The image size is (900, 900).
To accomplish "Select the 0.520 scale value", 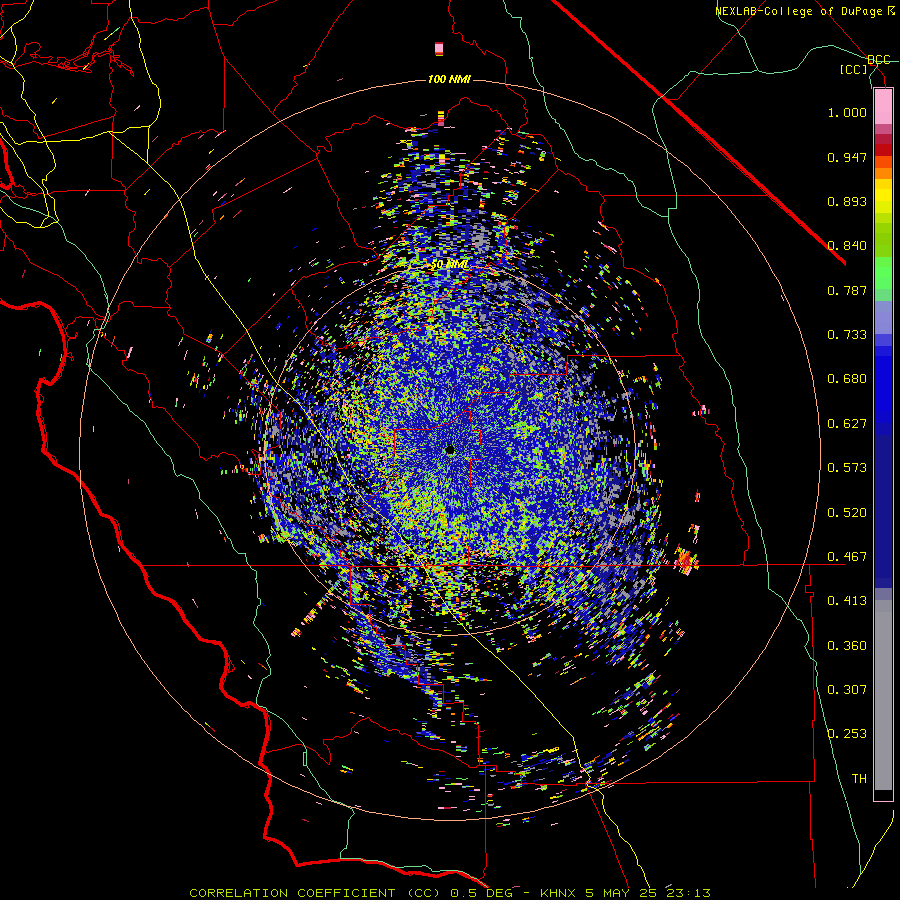I will click(x=847, y=513).
